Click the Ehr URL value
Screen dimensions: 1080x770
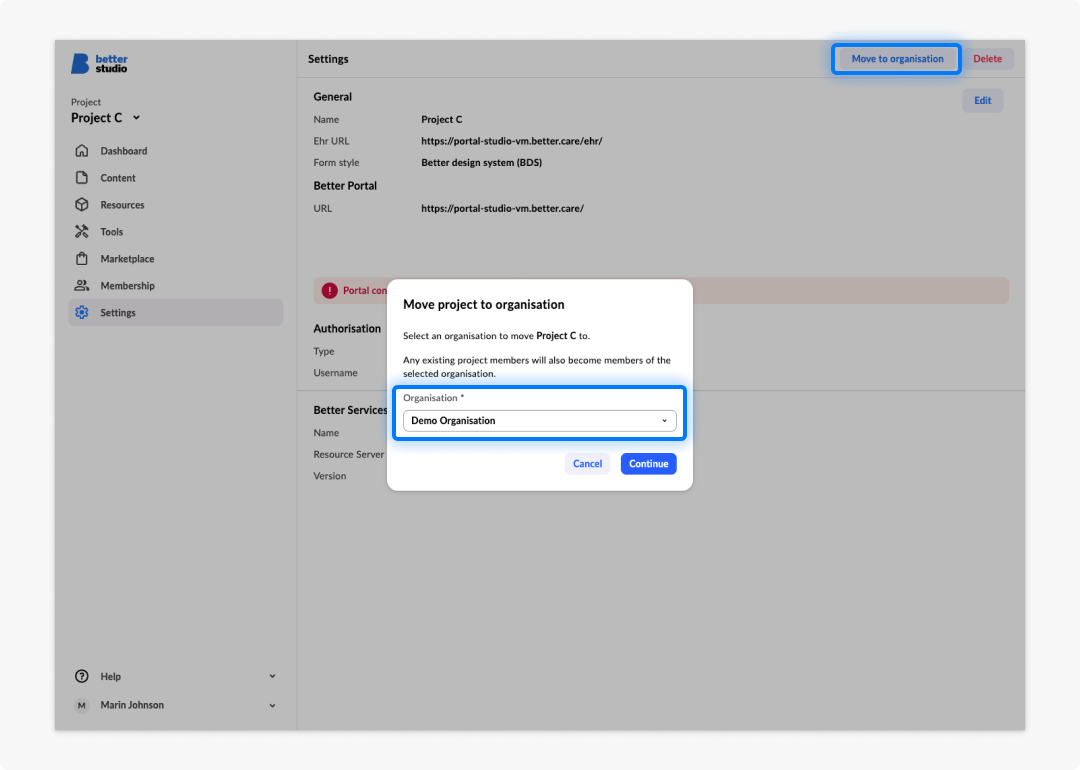[512, 141]
